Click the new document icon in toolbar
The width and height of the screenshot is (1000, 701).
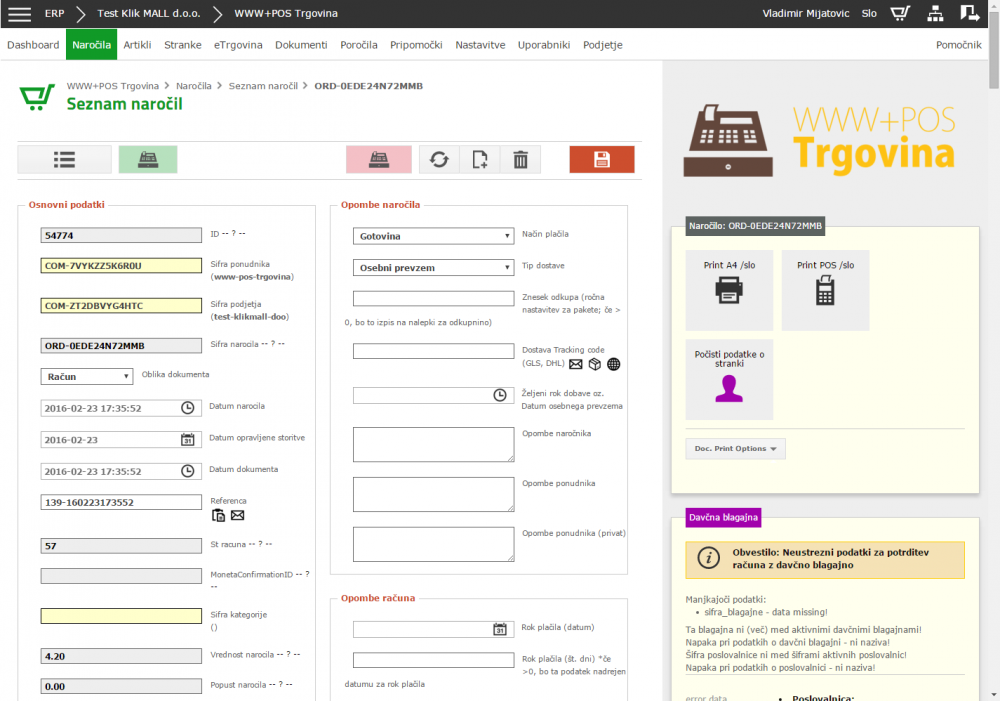tap(480, 160)
